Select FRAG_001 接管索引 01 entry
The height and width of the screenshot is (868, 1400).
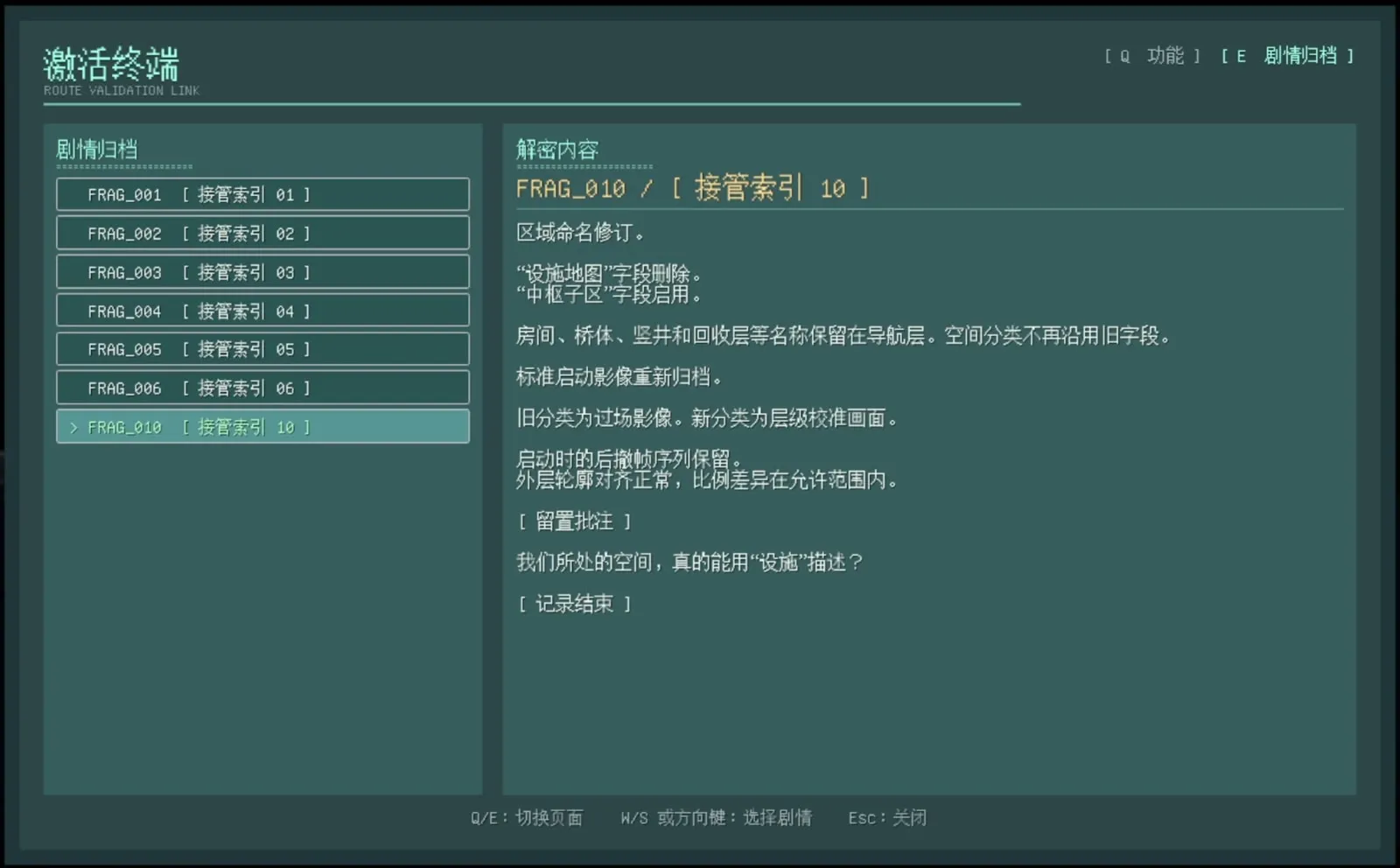[x=262, y=194]
